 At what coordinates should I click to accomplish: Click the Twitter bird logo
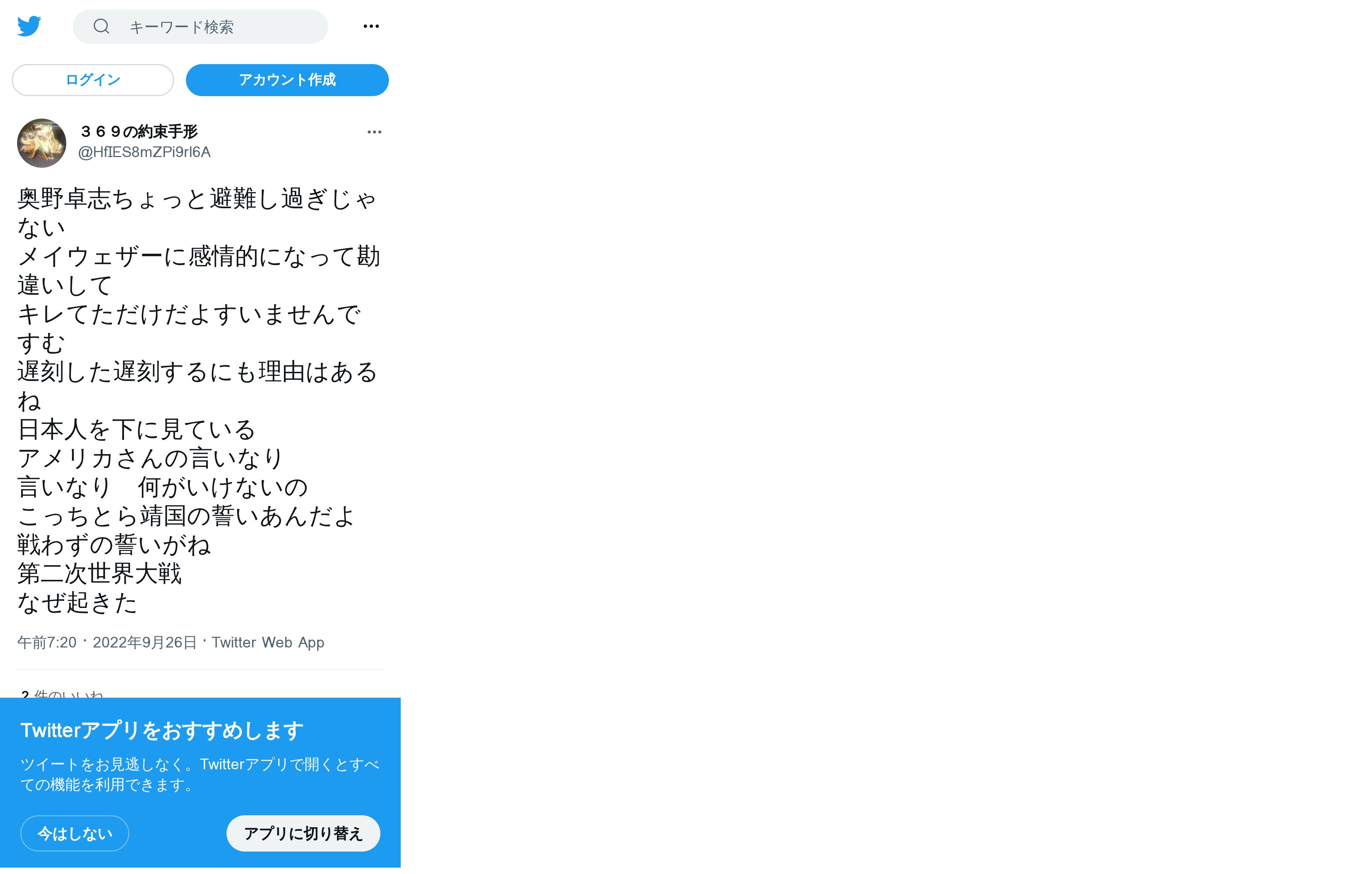point(29,26)
